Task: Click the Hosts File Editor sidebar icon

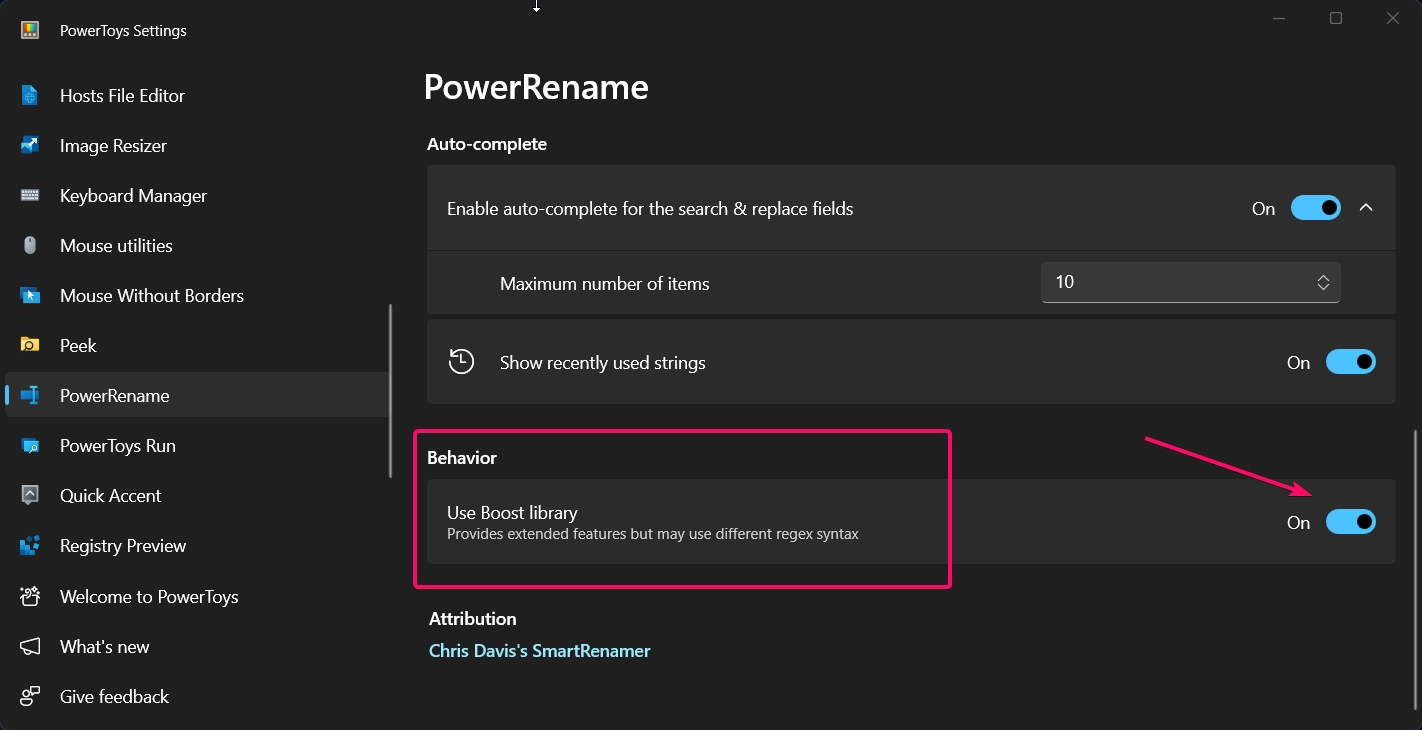Action: [x=30, y=96]
